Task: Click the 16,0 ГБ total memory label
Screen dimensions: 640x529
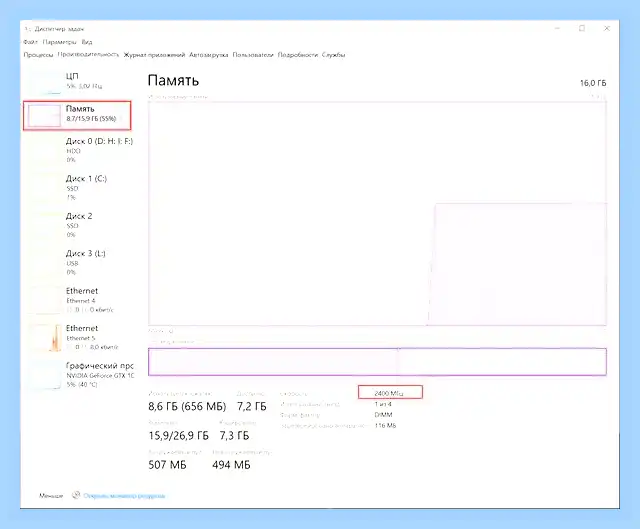Action: [x=593, y=83]
